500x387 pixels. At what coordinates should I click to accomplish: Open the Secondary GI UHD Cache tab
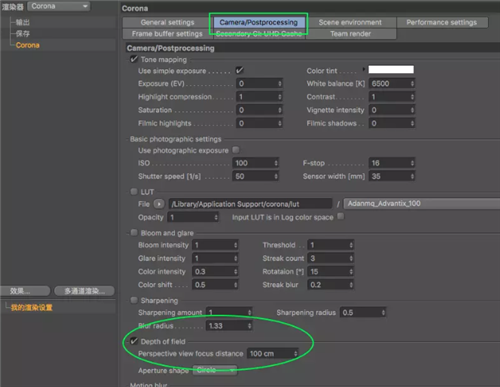259,34
